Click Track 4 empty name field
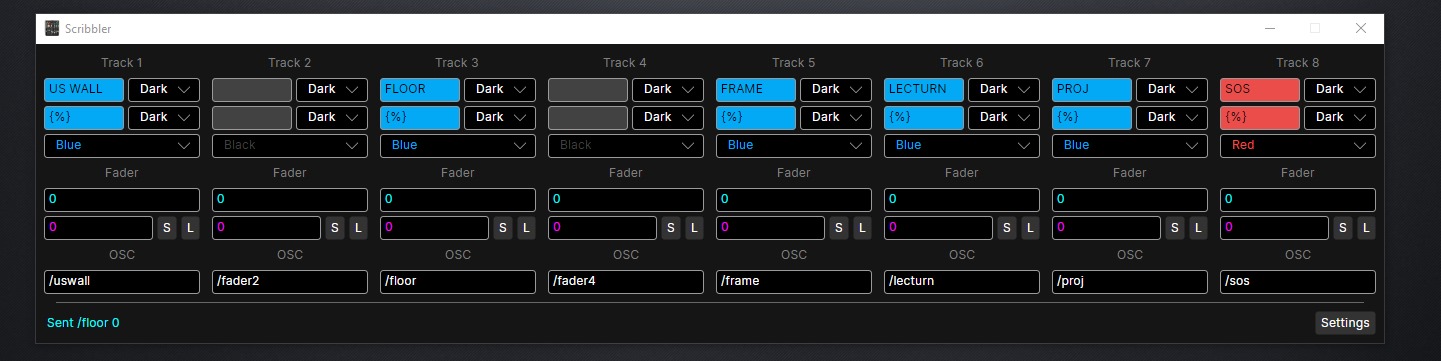Viewport: 1441px width, 361px height. (588, 89)
